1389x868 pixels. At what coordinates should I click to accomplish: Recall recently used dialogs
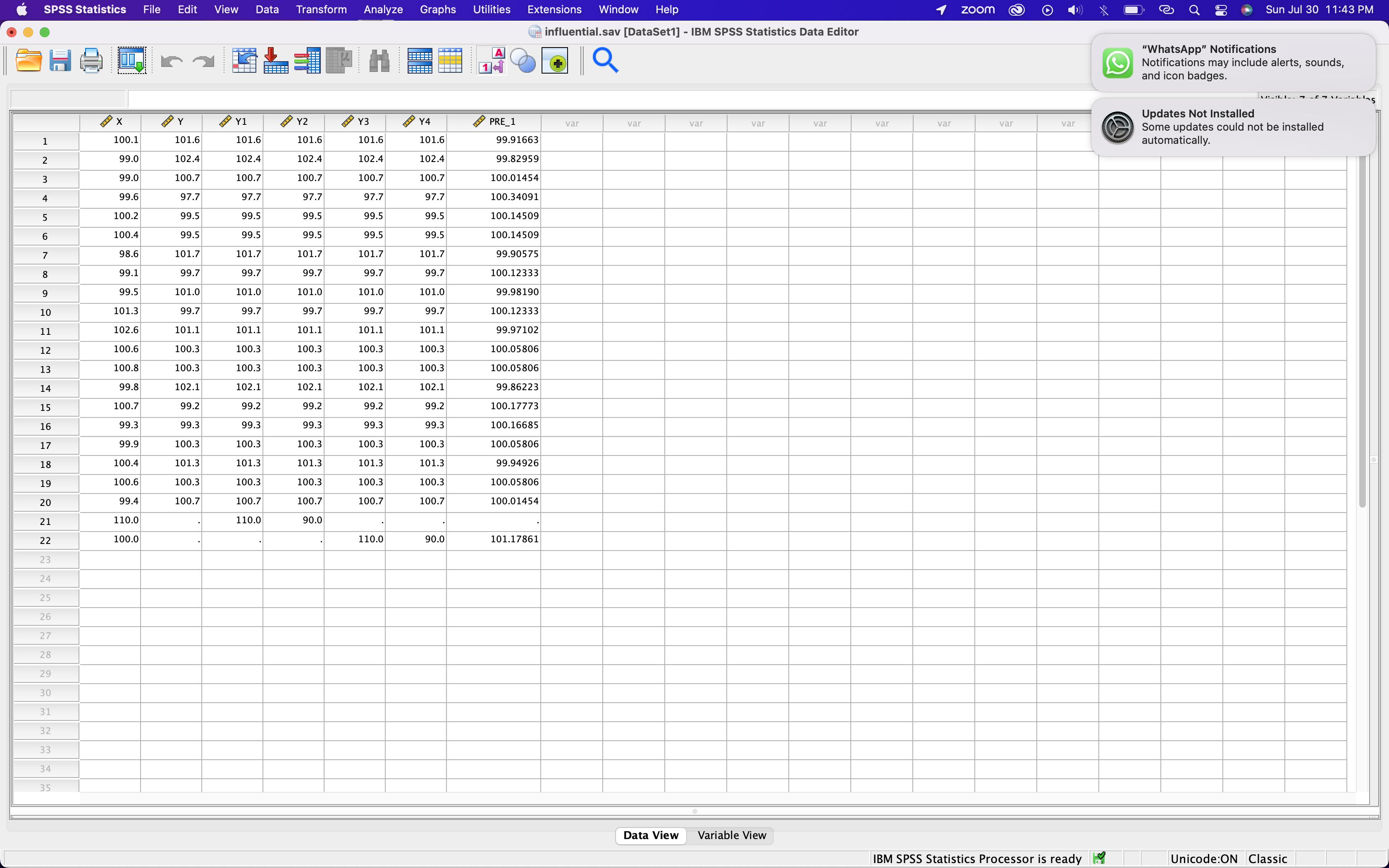131,60
